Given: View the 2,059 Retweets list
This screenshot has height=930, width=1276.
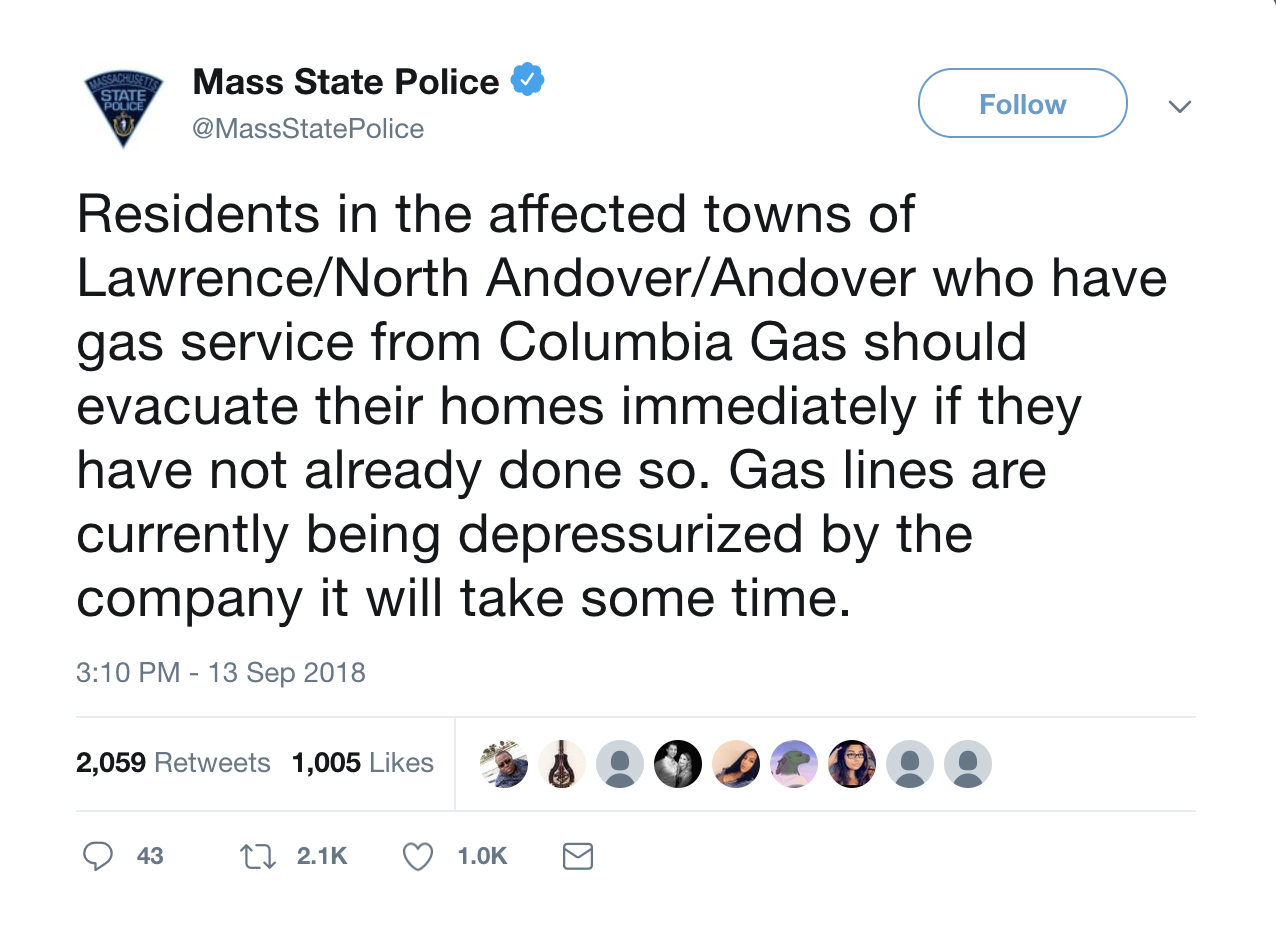Looking at the screenshot, I should 173,763.
